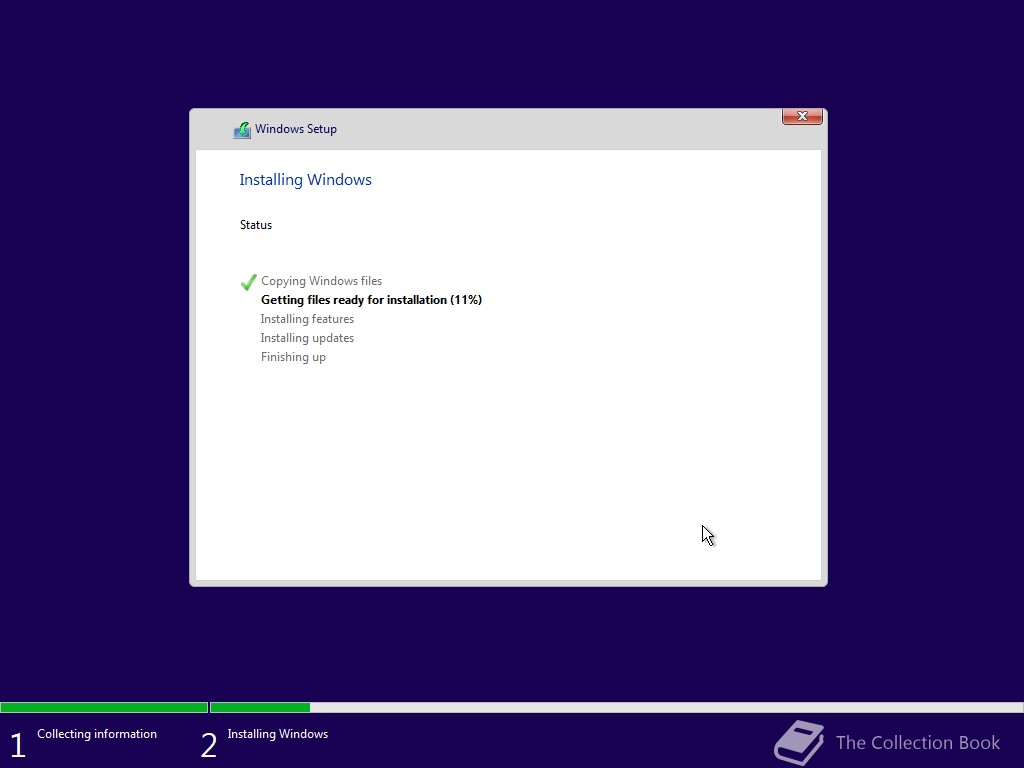
Task: Click the 'Windows Setup' title text
Action: click(x=296, y=129)
